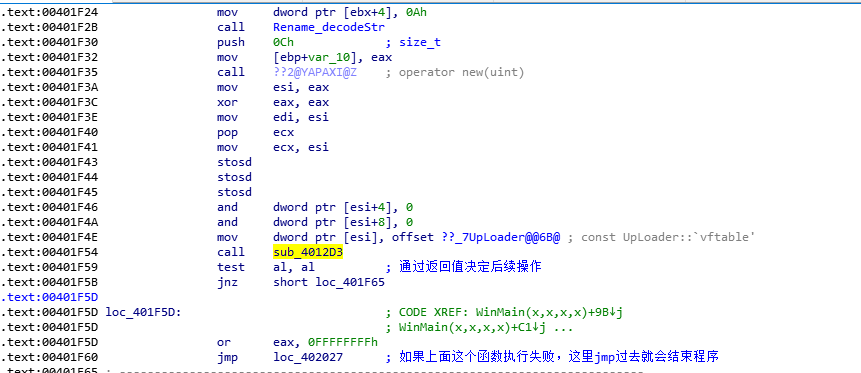
Task: Click 'test al, al' operands
Action: point(294,267)
